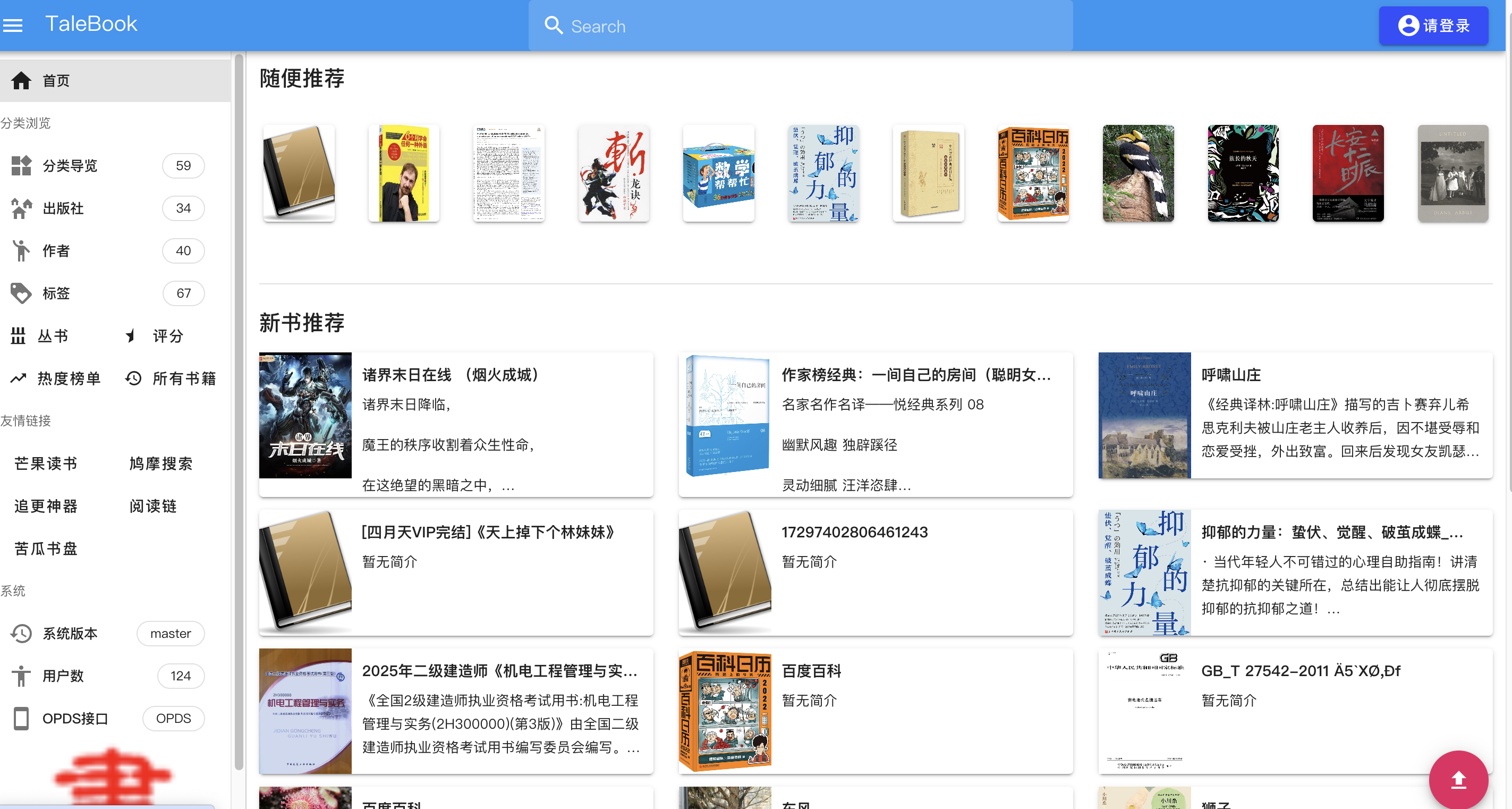Click the 标签 tag icon
The image size is (1512, 809).
[21, 293]
